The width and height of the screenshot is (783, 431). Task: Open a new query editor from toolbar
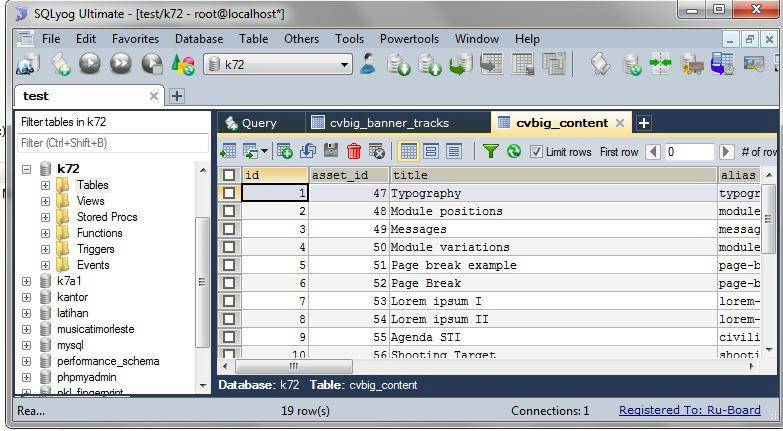point(61,64)
